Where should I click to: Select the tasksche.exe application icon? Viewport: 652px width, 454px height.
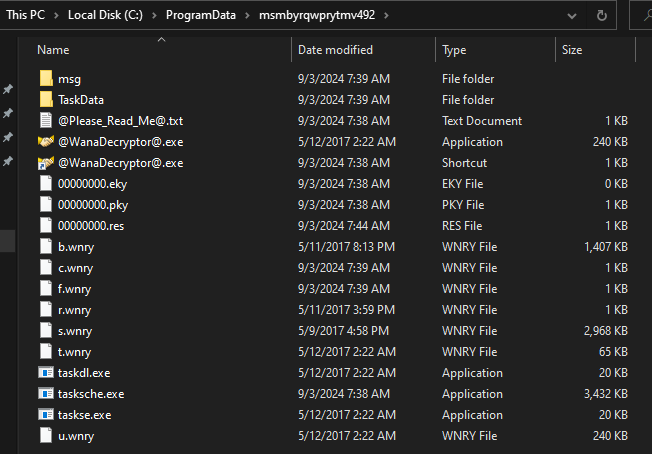click(x=46, y=394)
